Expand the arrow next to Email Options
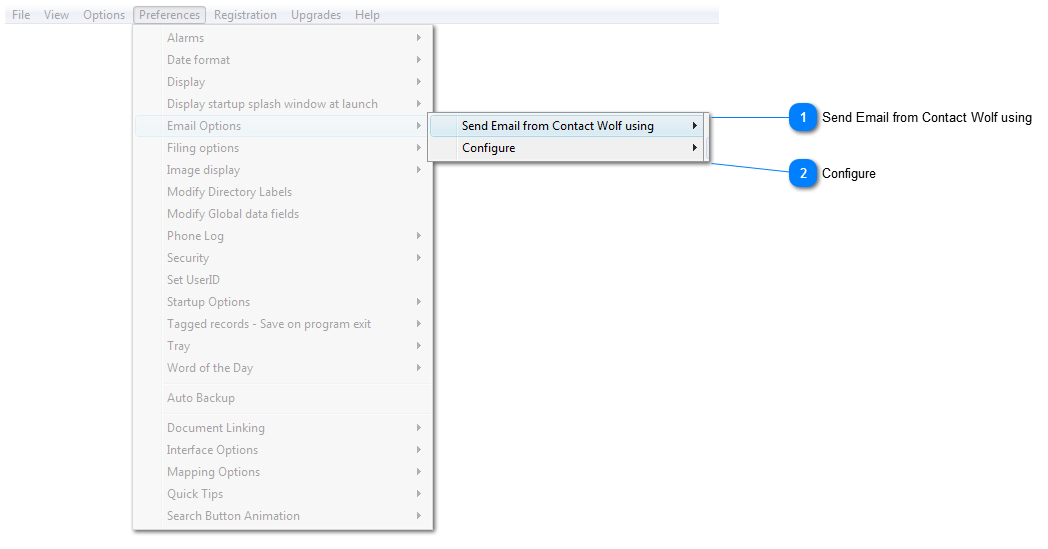 click(418, 126)
